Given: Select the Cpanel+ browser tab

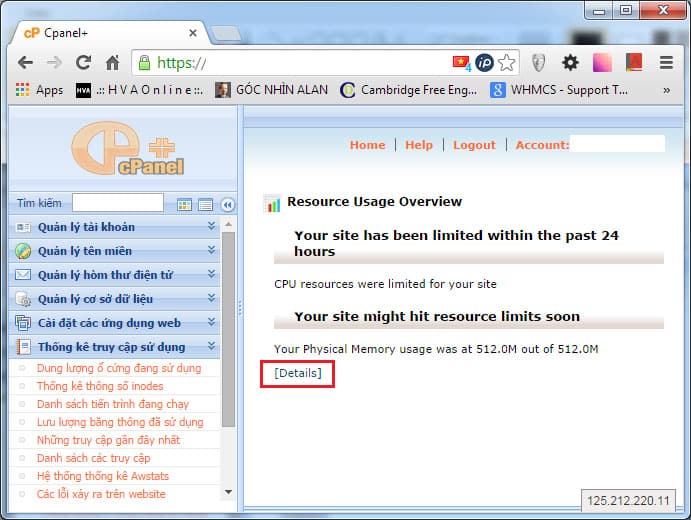Looking at the screenshot, I should click(106, 33).
